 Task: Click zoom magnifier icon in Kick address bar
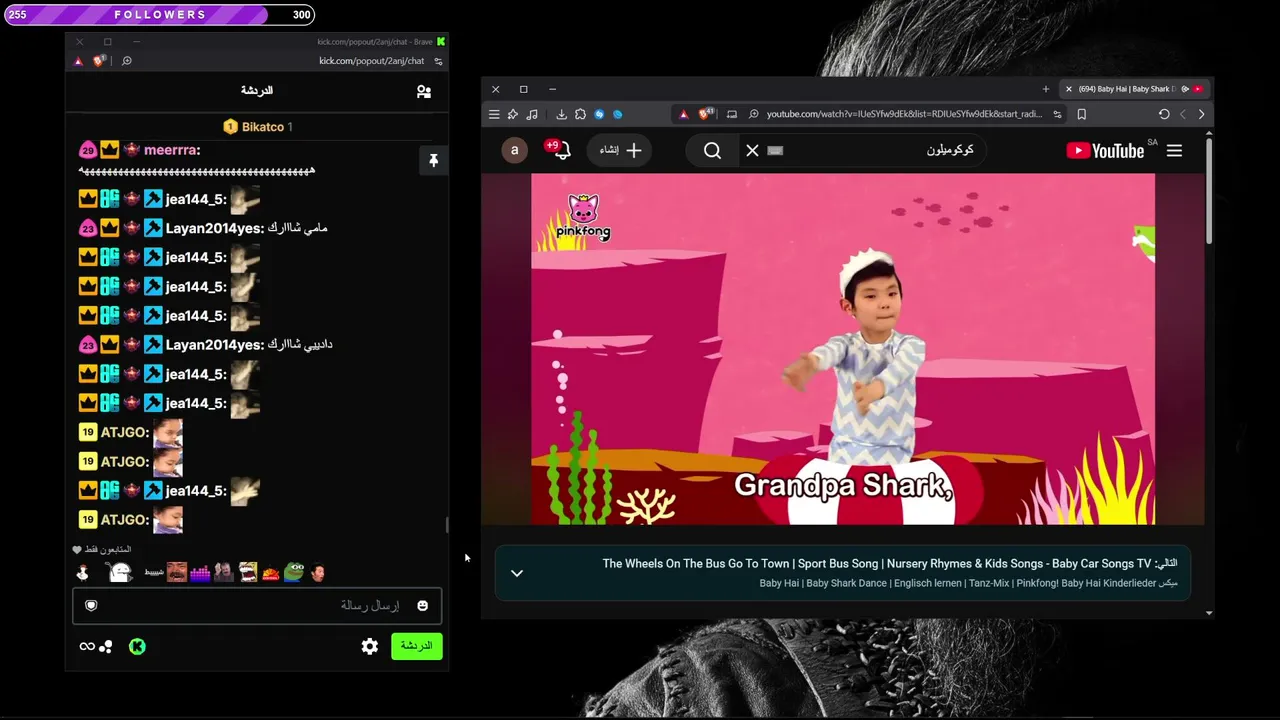127,61
